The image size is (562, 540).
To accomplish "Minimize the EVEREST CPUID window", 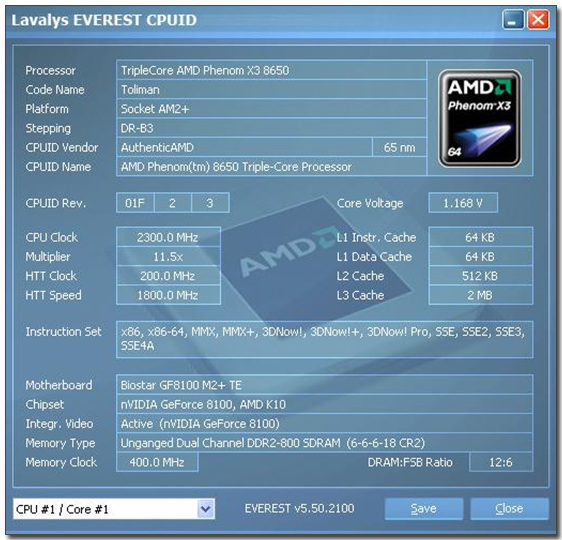I will coord(513,19).
